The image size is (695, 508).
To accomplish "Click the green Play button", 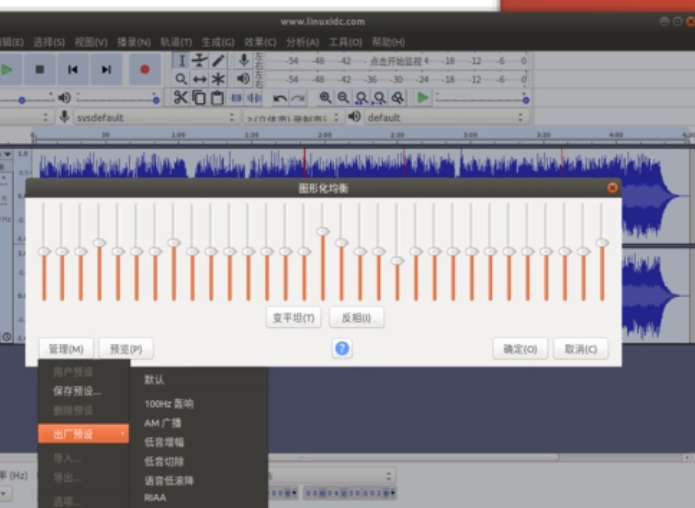I will pyautogui.click(x=8, y=70).
